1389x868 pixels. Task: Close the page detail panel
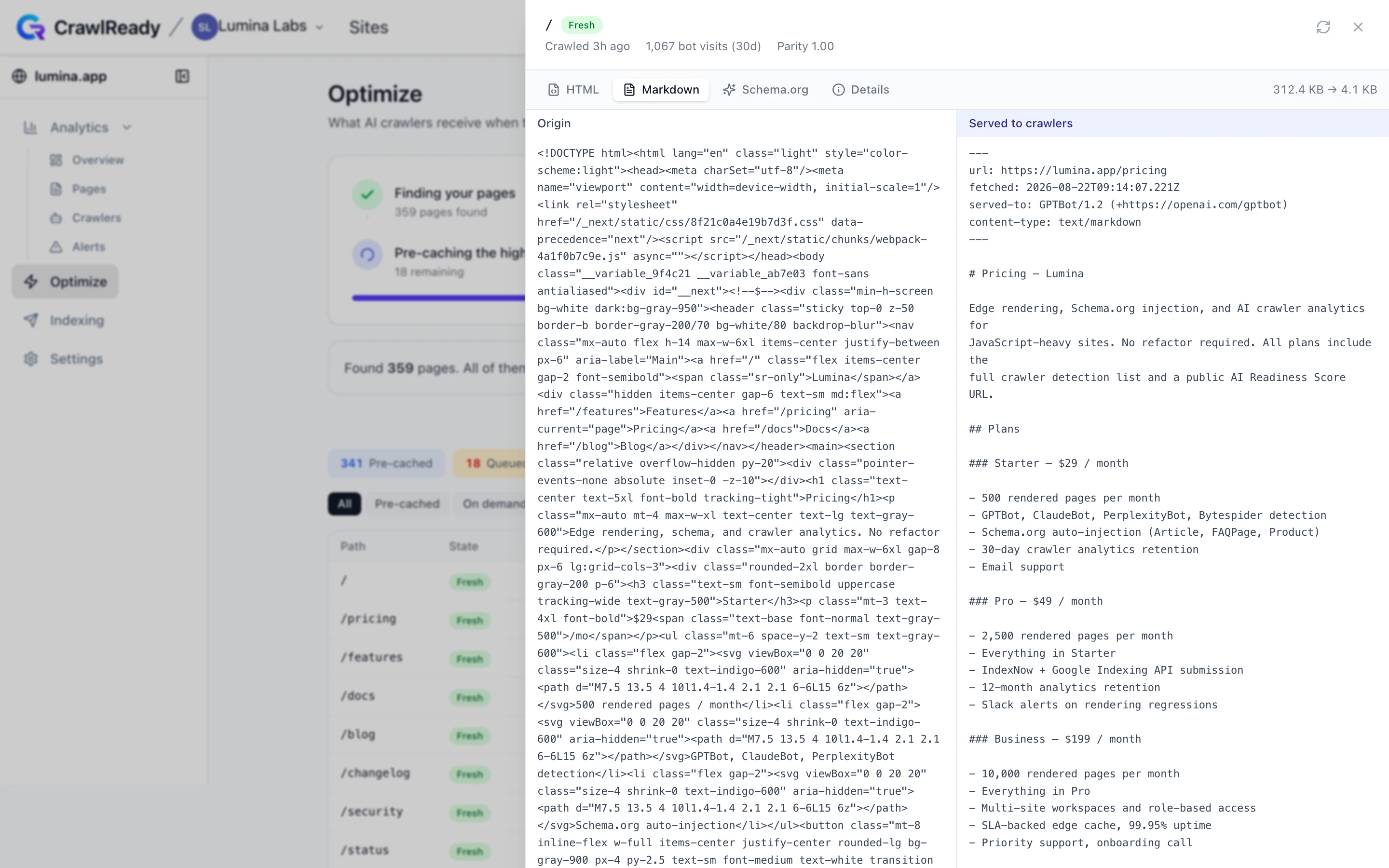pos(1358,27)
